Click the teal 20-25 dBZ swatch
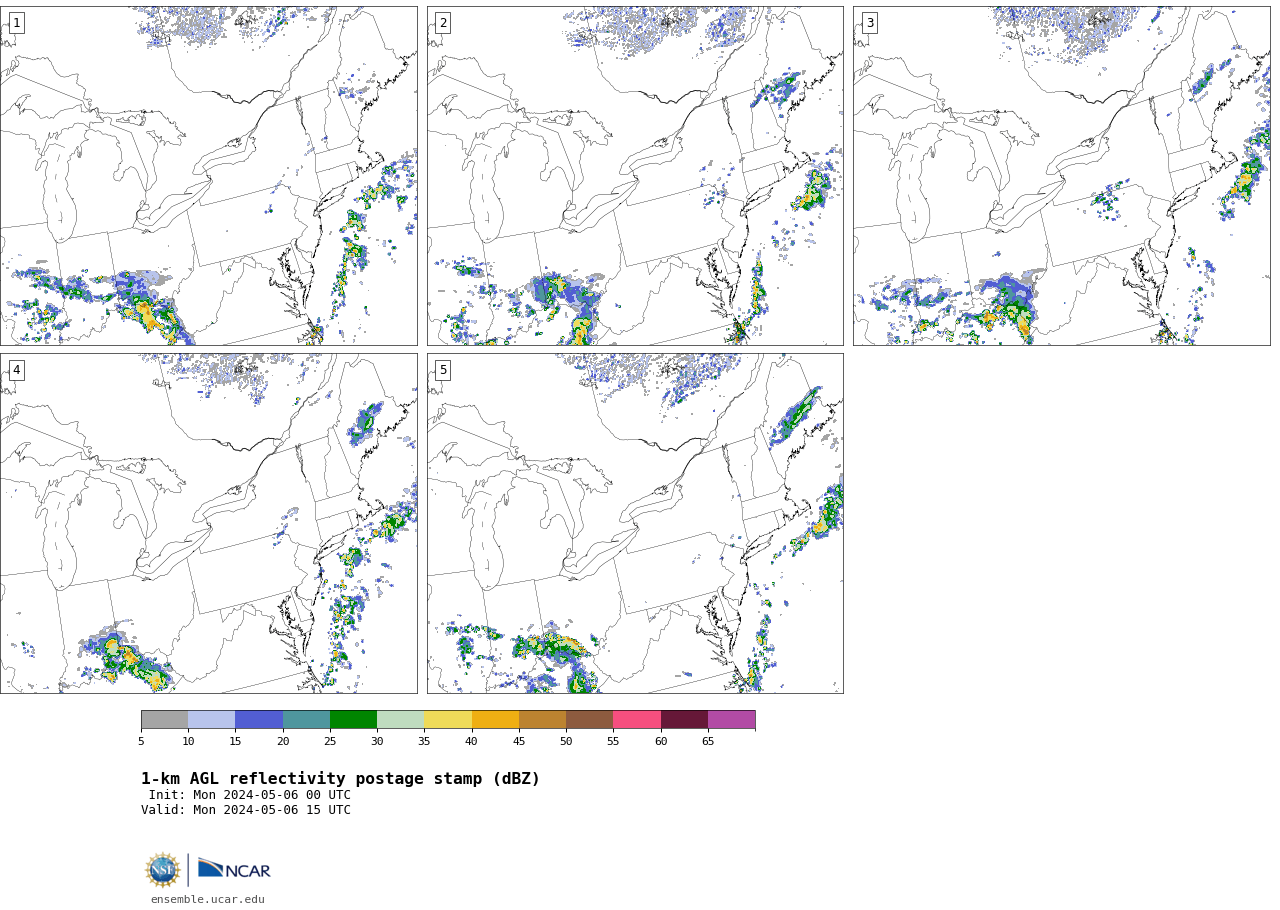The image size is (1280, 910). (x=306, y=720)
